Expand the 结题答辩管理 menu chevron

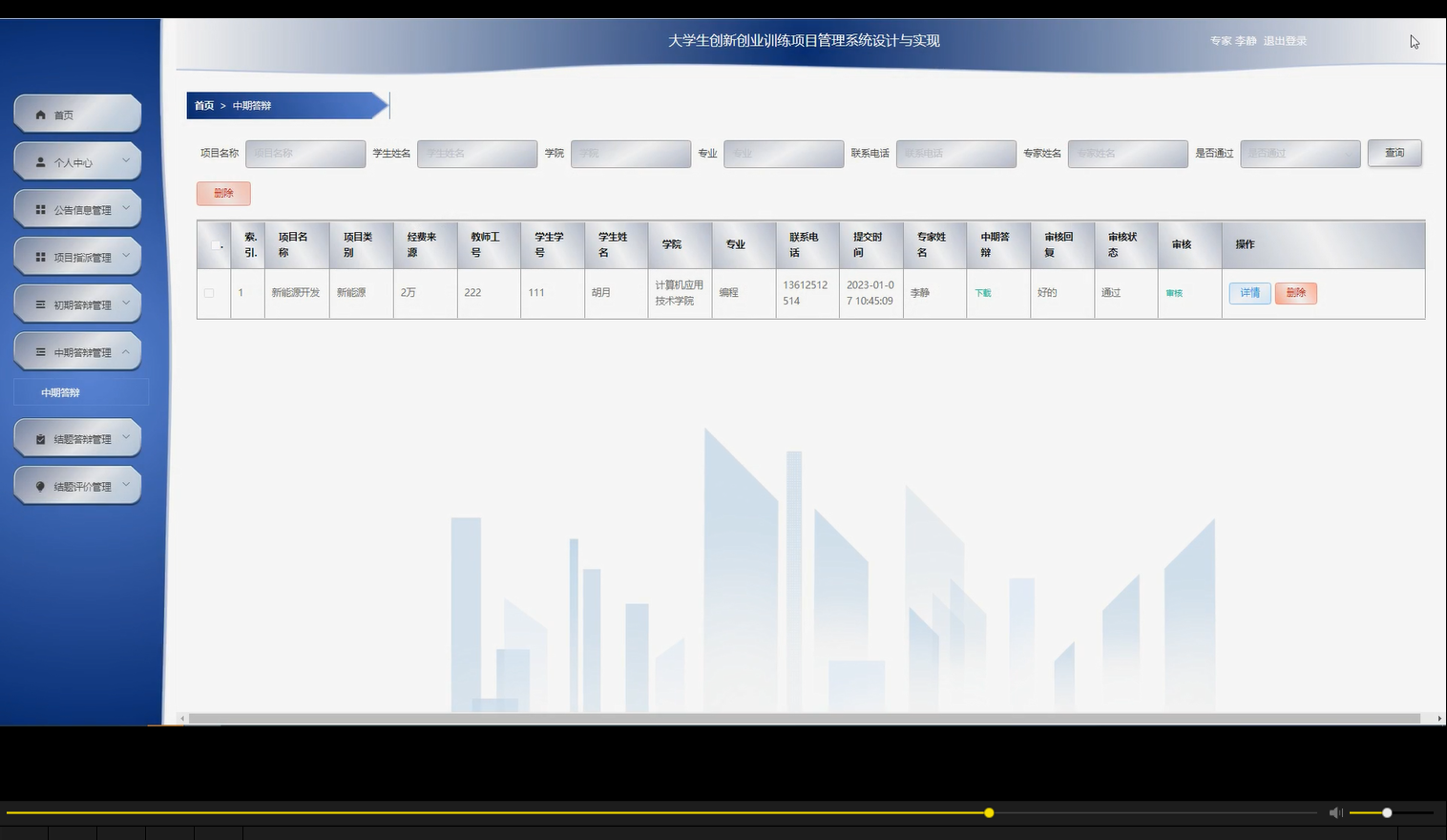126,437
